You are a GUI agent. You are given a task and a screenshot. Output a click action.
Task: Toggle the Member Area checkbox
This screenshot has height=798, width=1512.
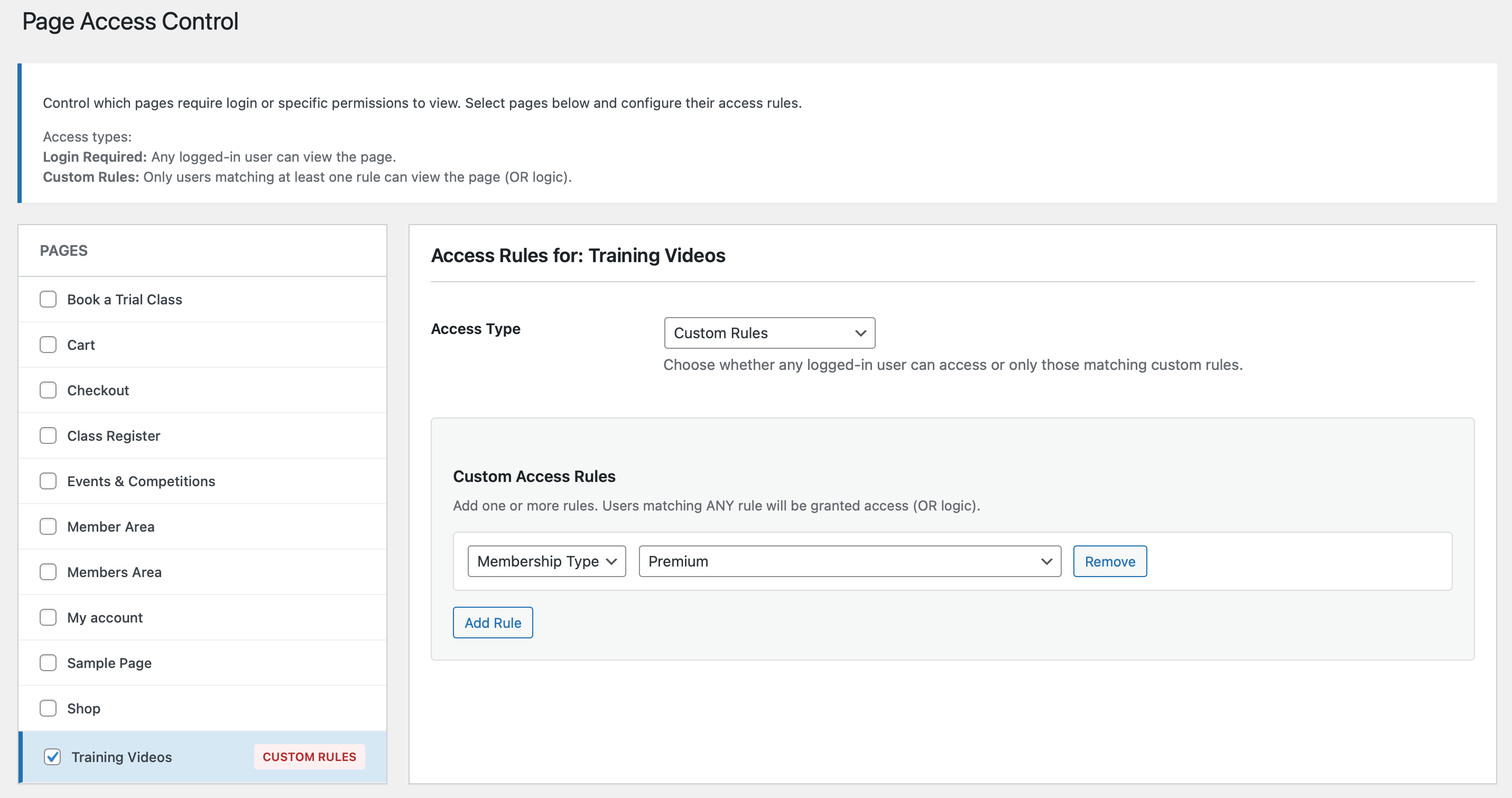pyautogui.click(x=48, y=526)
